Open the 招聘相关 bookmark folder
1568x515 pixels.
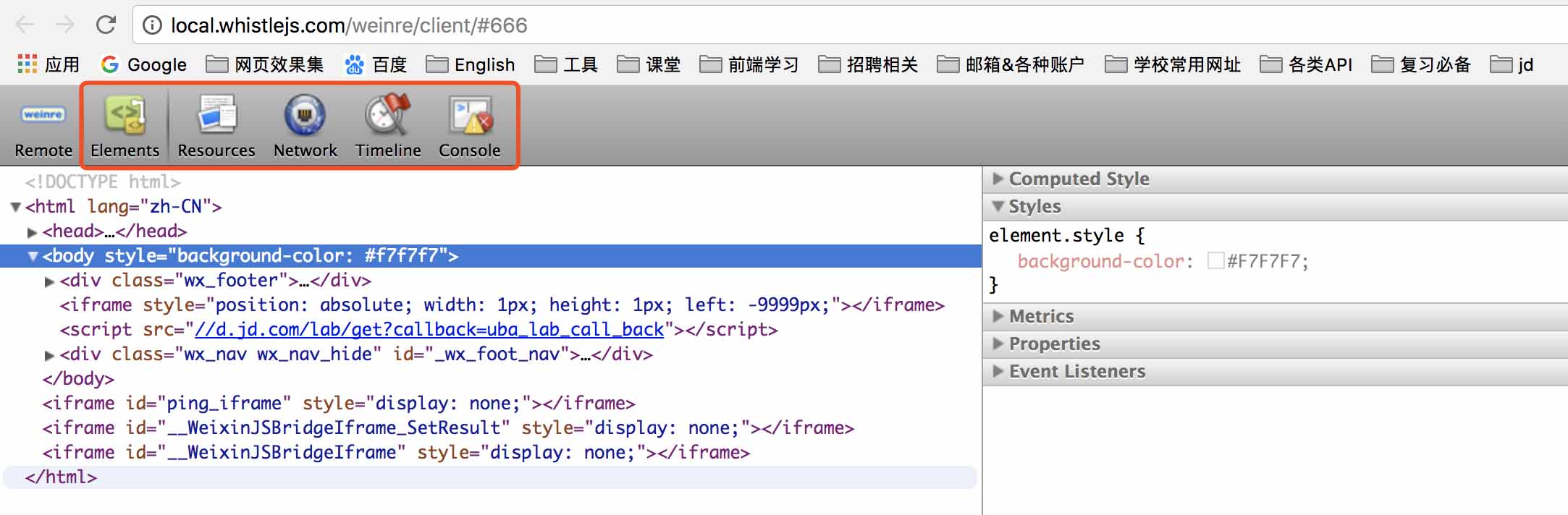[x=868, y=64]
